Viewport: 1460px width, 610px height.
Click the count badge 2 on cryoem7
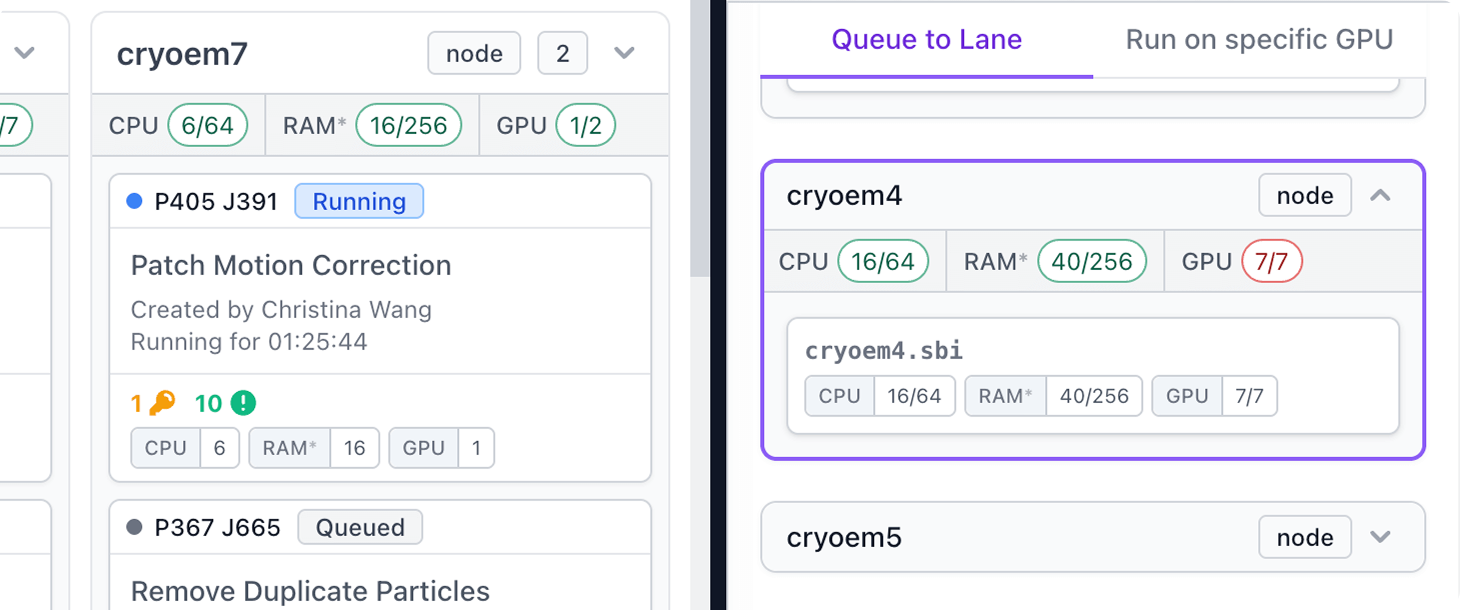pyautogui.click(x=562, y=53)
